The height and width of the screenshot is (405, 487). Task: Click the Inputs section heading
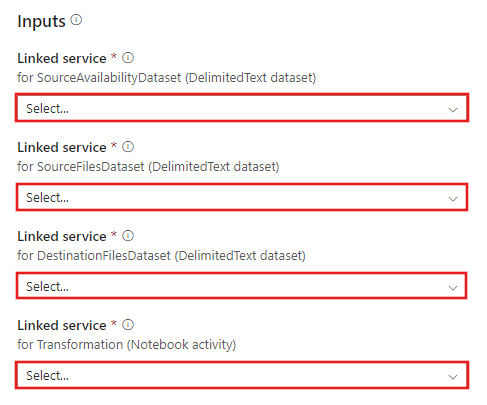point(41,22)
